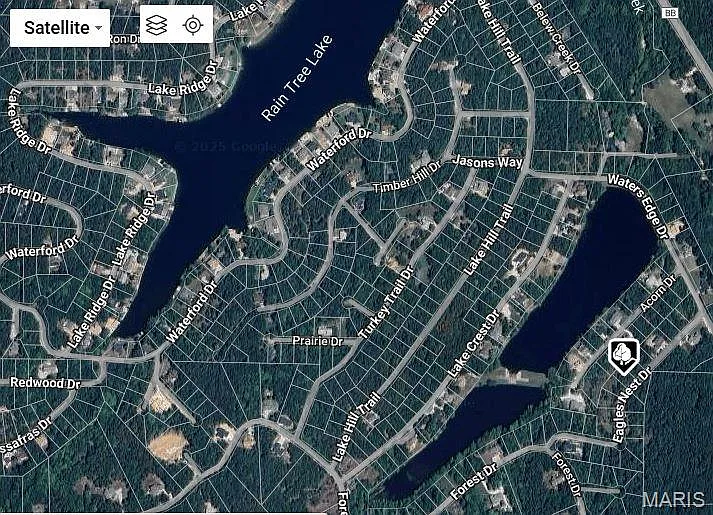Click the Acorn Dr street label
Viewport: 713px width, 515px height.
(658, 293)
